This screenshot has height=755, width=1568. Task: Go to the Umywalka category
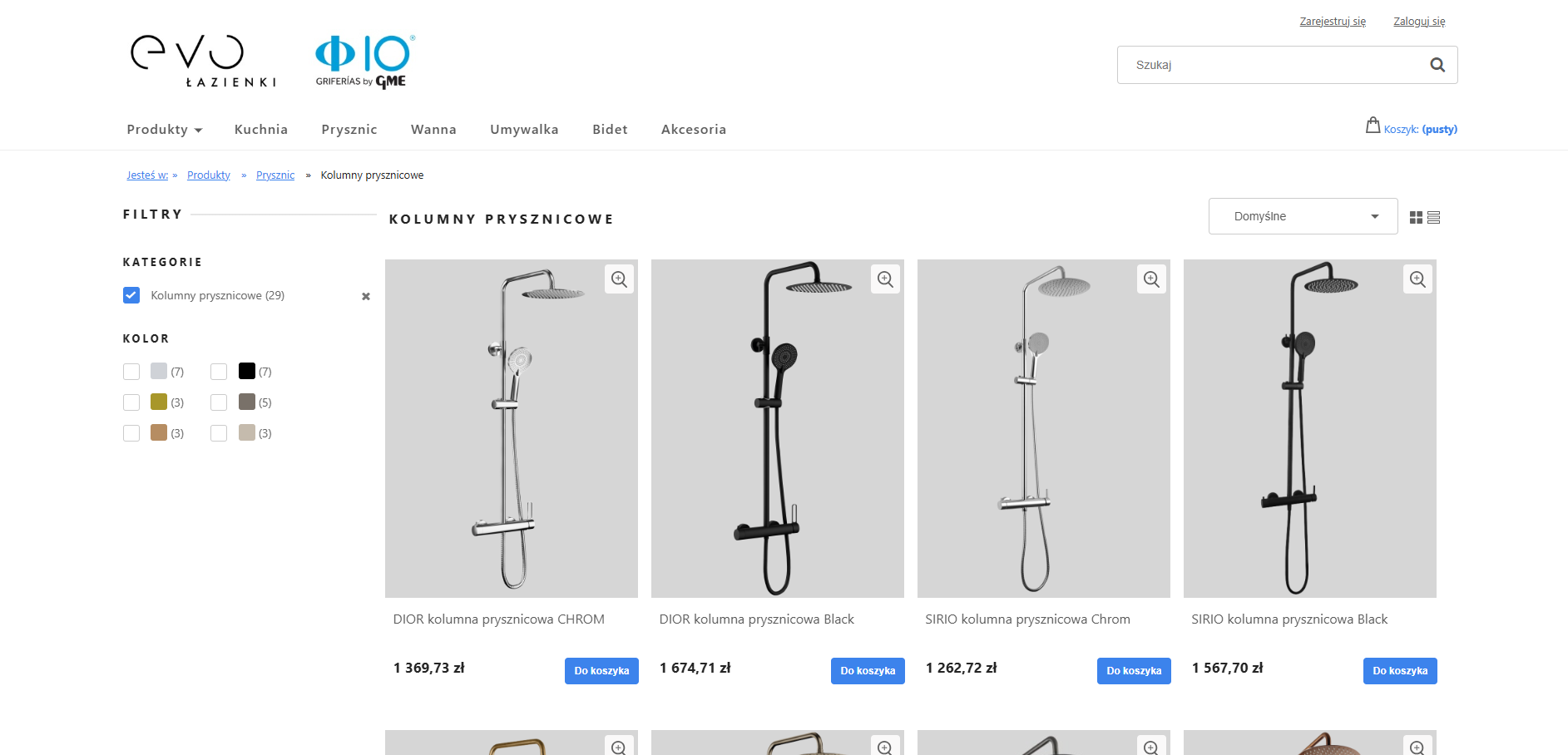[x=524, y=130]
